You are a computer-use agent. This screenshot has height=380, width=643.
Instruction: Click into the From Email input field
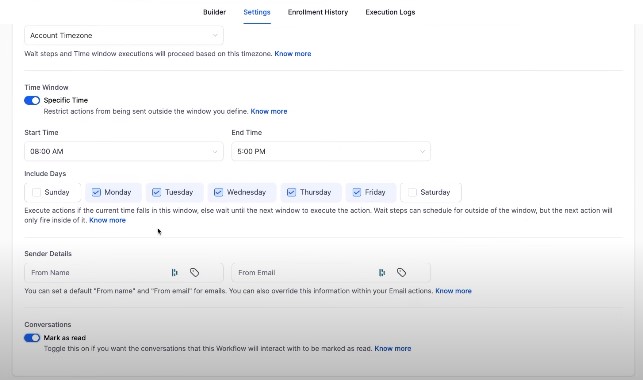(x=306, y=273)
